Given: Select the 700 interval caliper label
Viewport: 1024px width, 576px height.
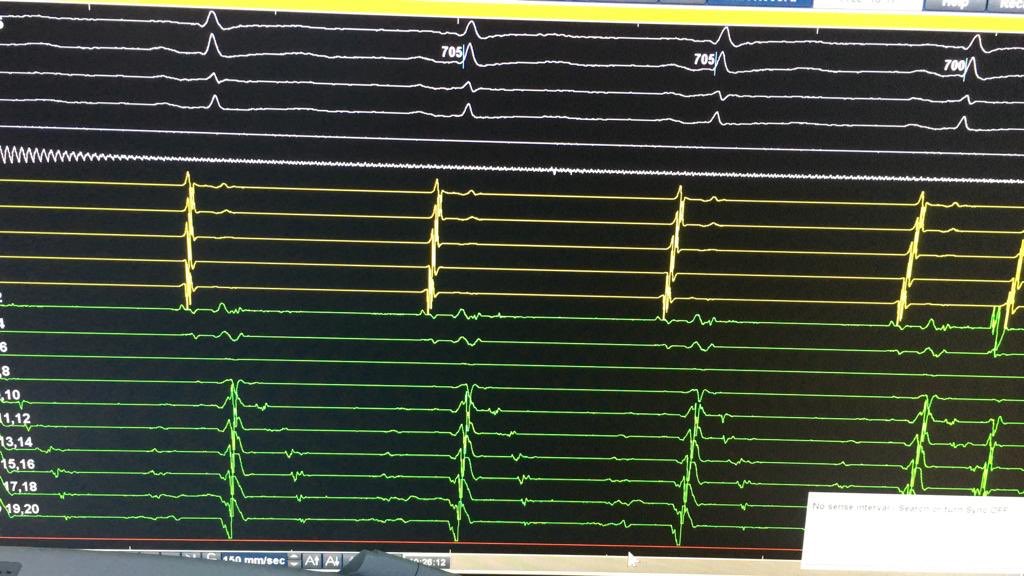Looking at the screenshot, I should pyautogui.click(x=953, y=65).
